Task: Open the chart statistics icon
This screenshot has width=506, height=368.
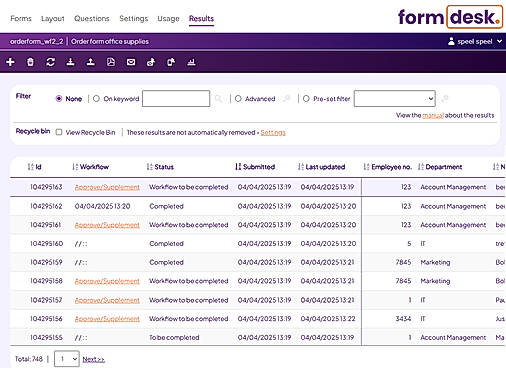Action: [x=191, y=62]
